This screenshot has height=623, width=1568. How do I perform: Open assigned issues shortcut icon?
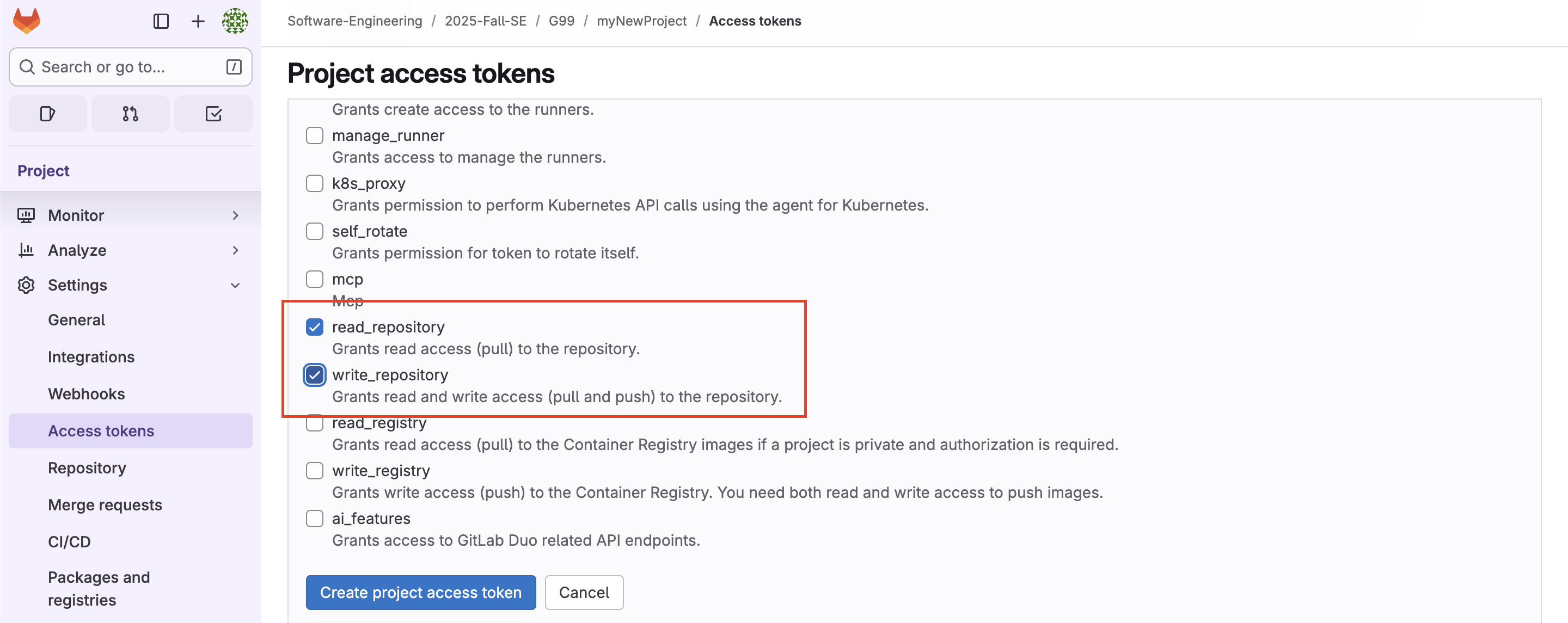tap(47, 114)
